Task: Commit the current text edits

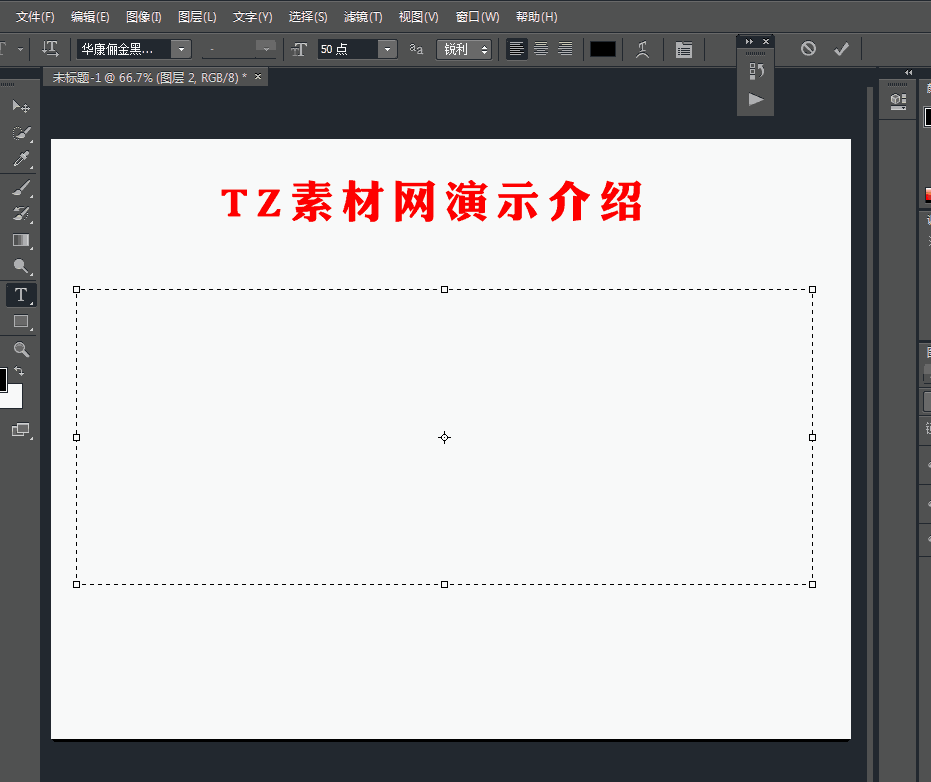Action: [841, 49]
